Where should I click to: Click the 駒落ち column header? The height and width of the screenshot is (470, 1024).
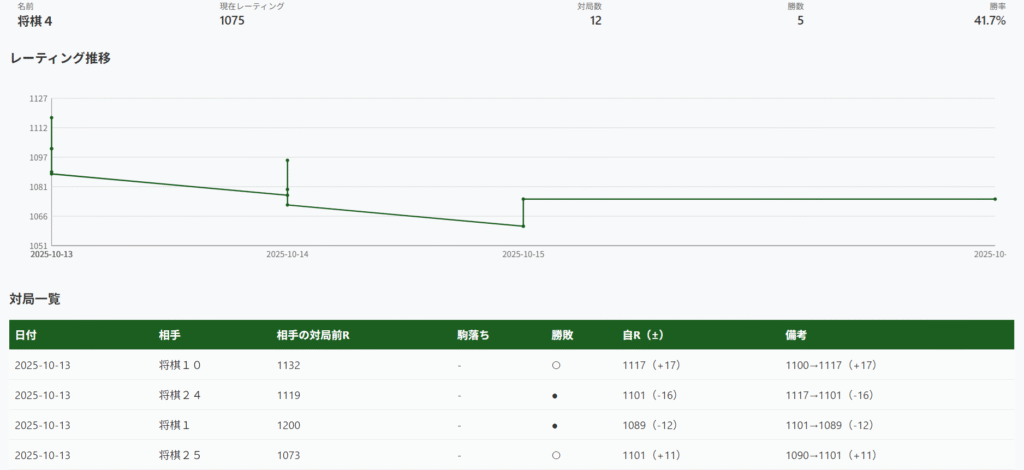[x=473, y=335]
